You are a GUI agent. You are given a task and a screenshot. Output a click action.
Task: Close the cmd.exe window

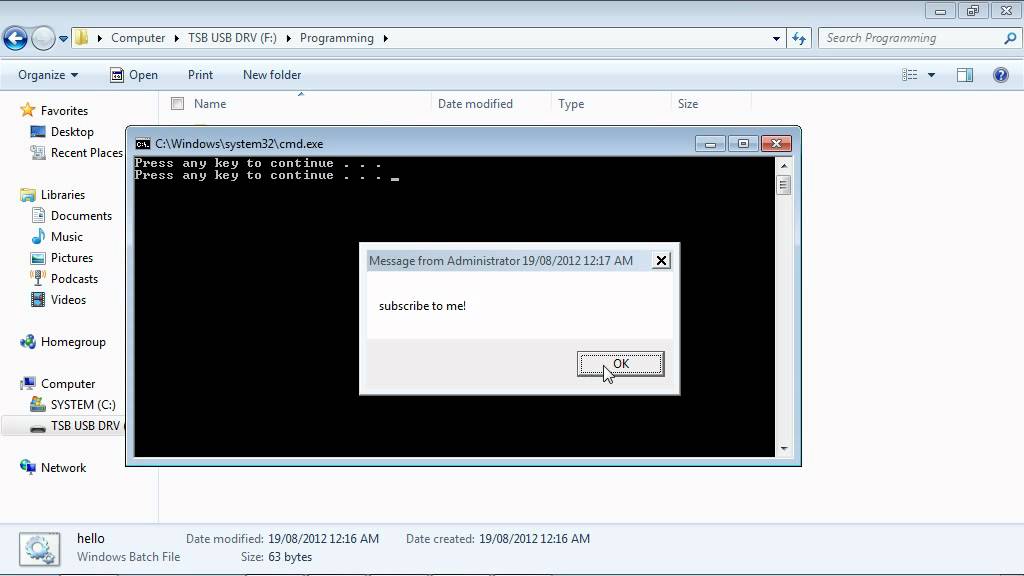point(776,144)
